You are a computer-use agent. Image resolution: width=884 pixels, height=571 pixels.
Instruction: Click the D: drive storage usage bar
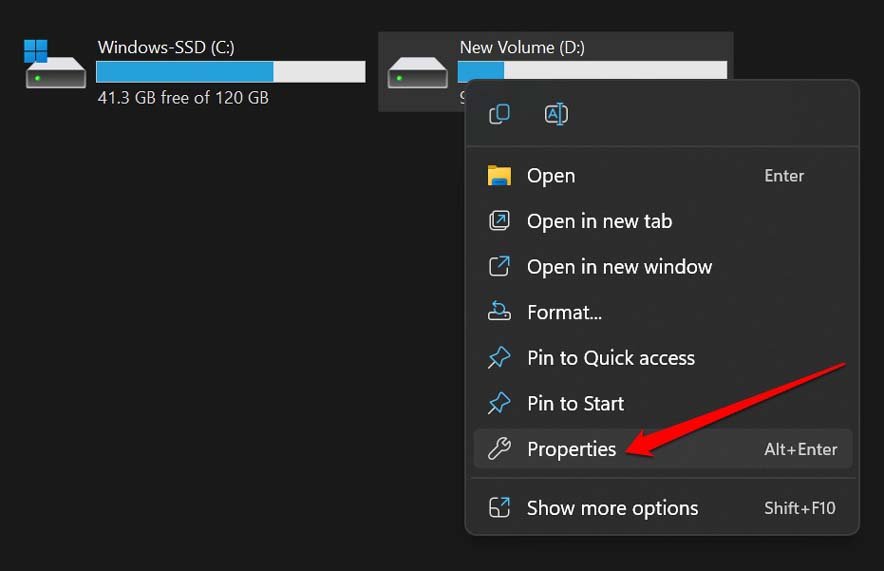click(x=592, y=70)
